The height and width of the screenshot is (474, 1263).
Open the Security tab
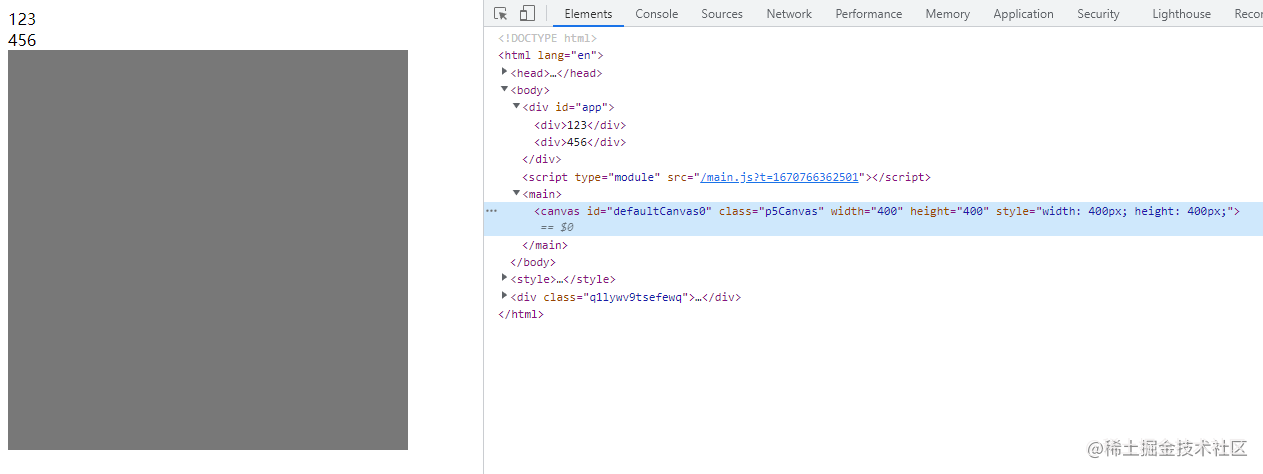pyautogui.click(x=1098, y=14)
